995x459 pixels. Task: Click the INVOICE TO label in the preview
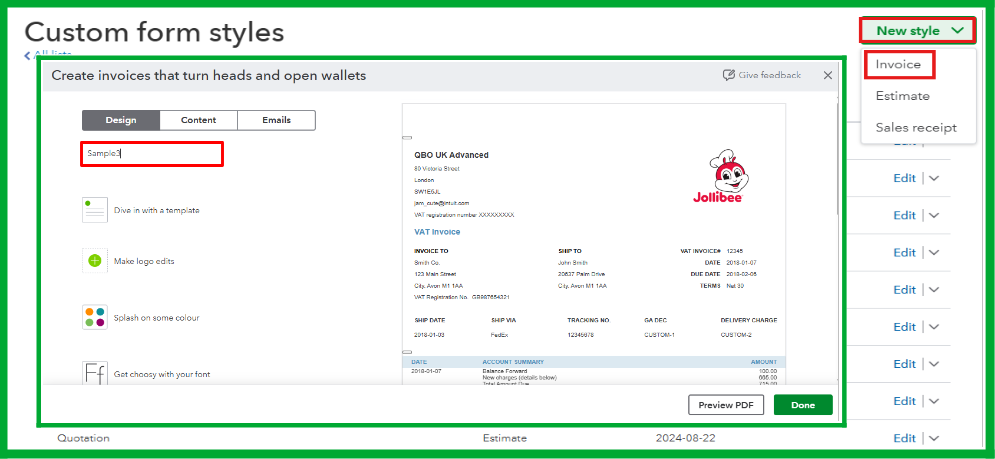(431, 251)
